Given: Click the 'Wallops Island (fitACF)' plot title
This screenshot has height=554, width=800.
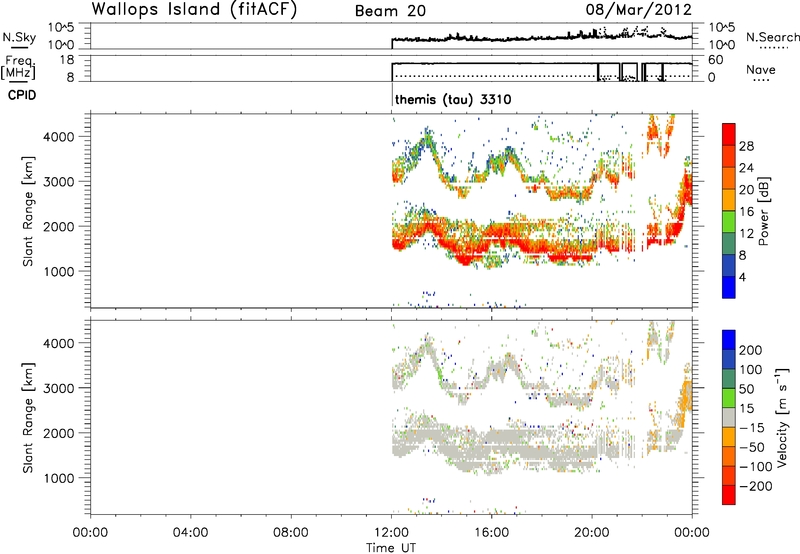Looking at the screenshot, I should pyautogui.click(x=194, y=9).
